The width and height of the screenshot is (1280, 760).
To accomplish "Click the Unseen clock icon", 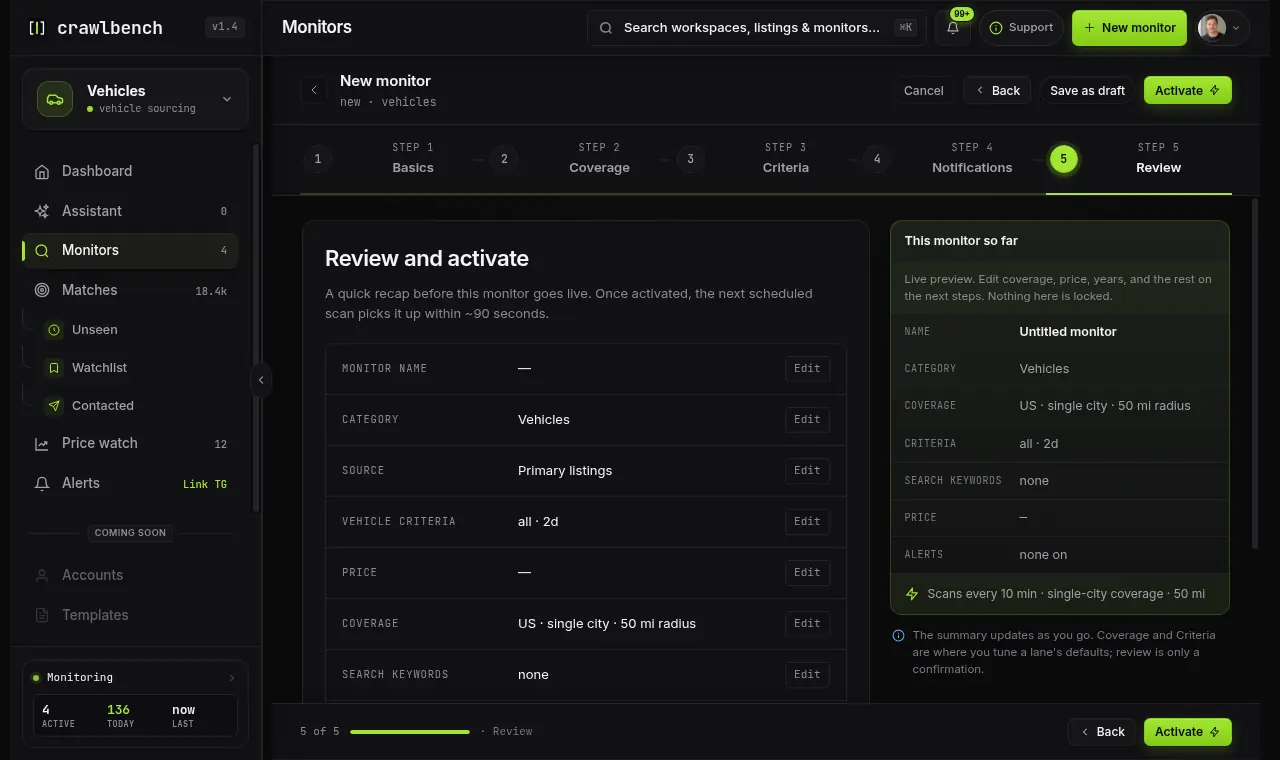I will click(x=54, y=330).
